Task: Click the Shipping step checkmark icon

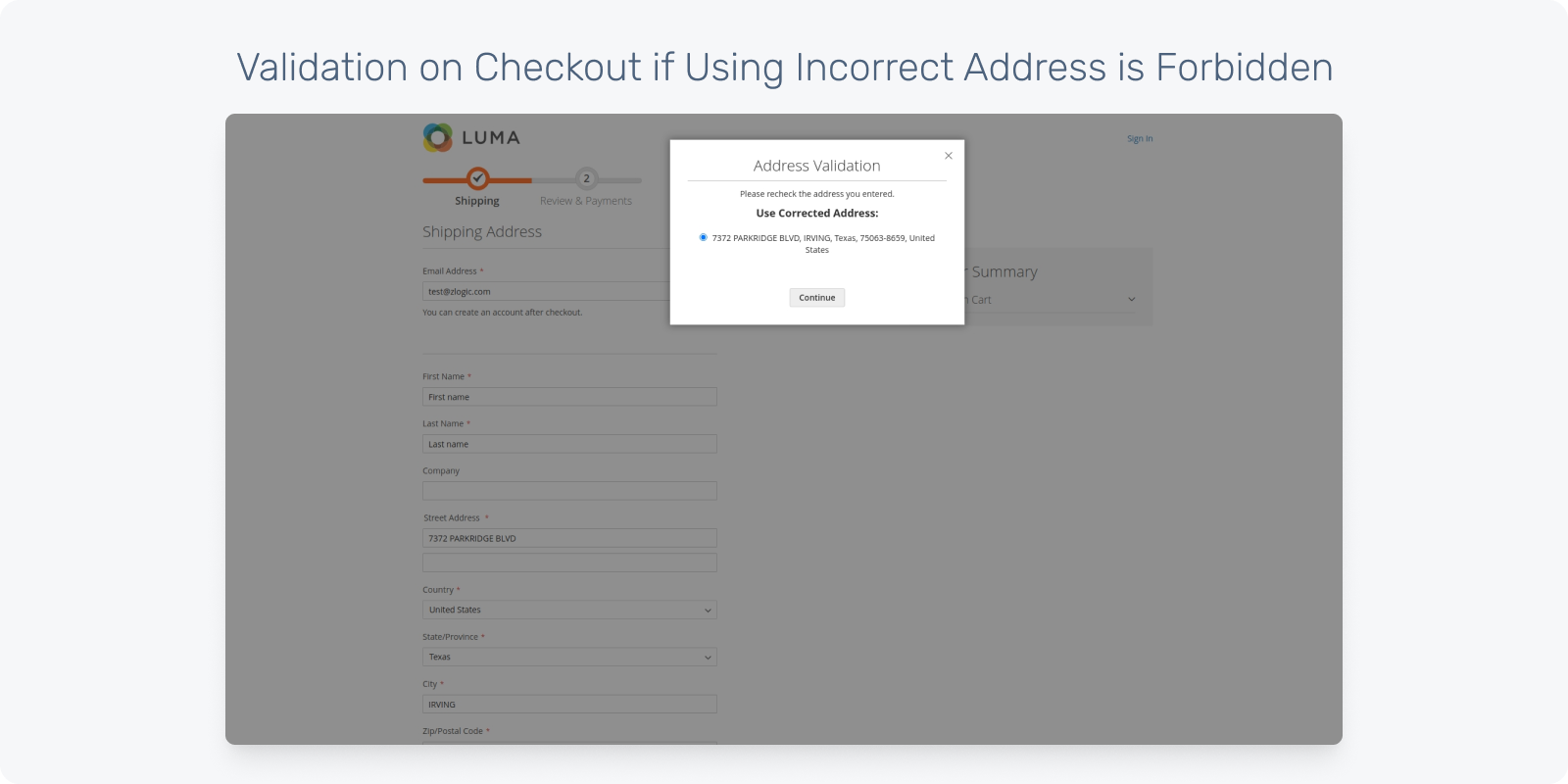Action: (477, 178)
